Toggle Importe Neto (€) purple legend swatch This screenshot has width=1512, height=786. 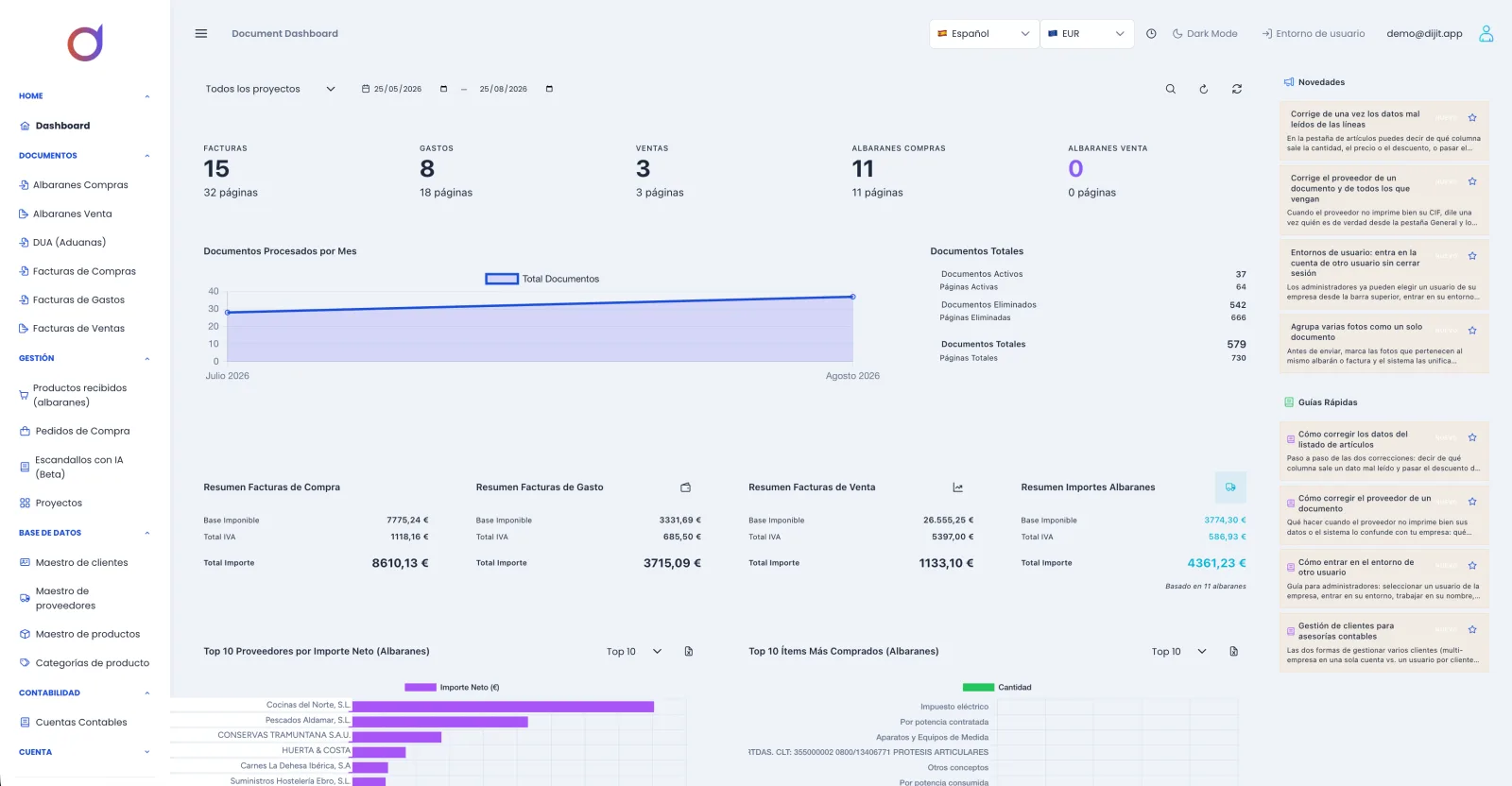point(421,687)
